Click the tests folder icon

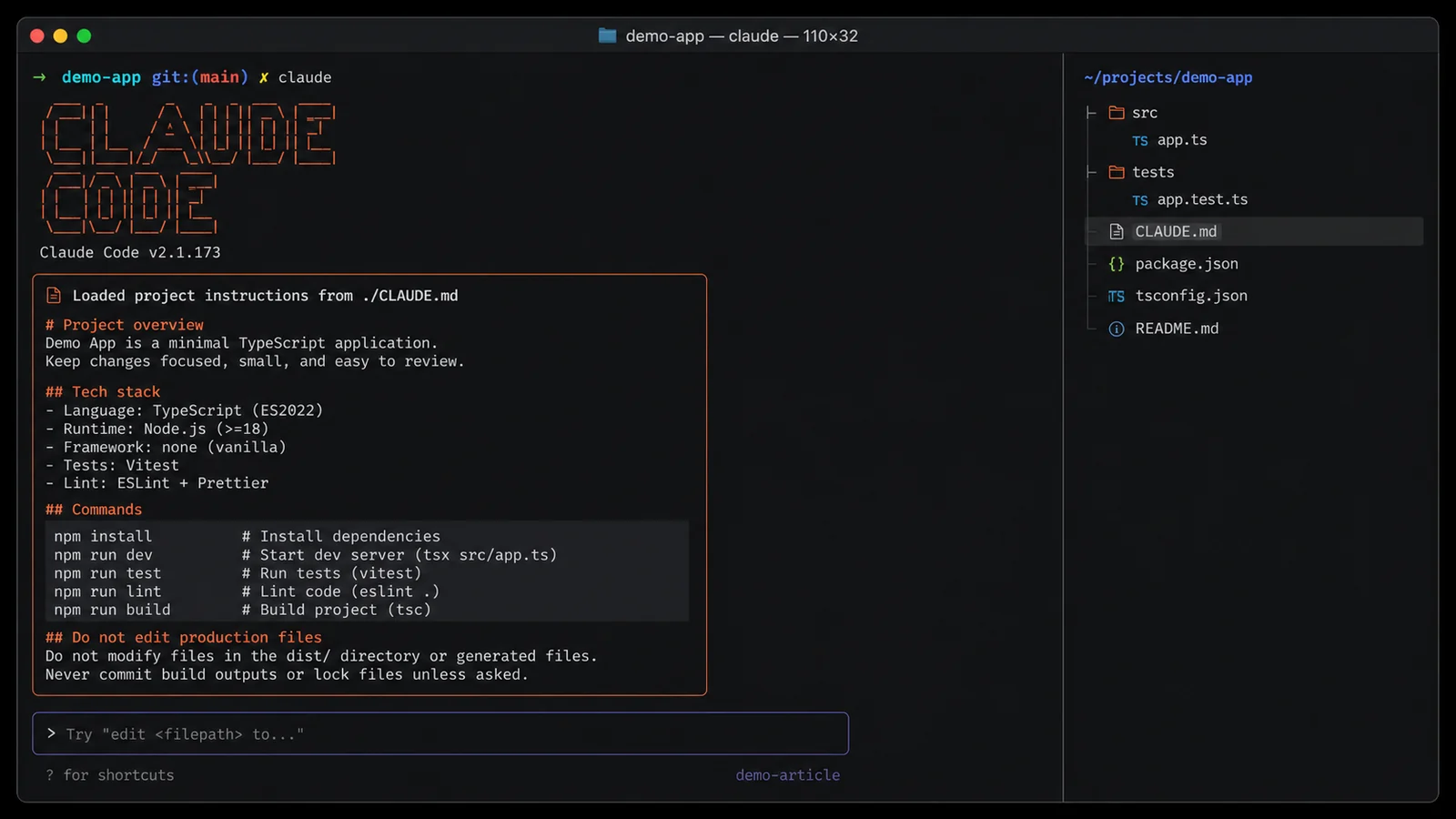(1117, 172)
